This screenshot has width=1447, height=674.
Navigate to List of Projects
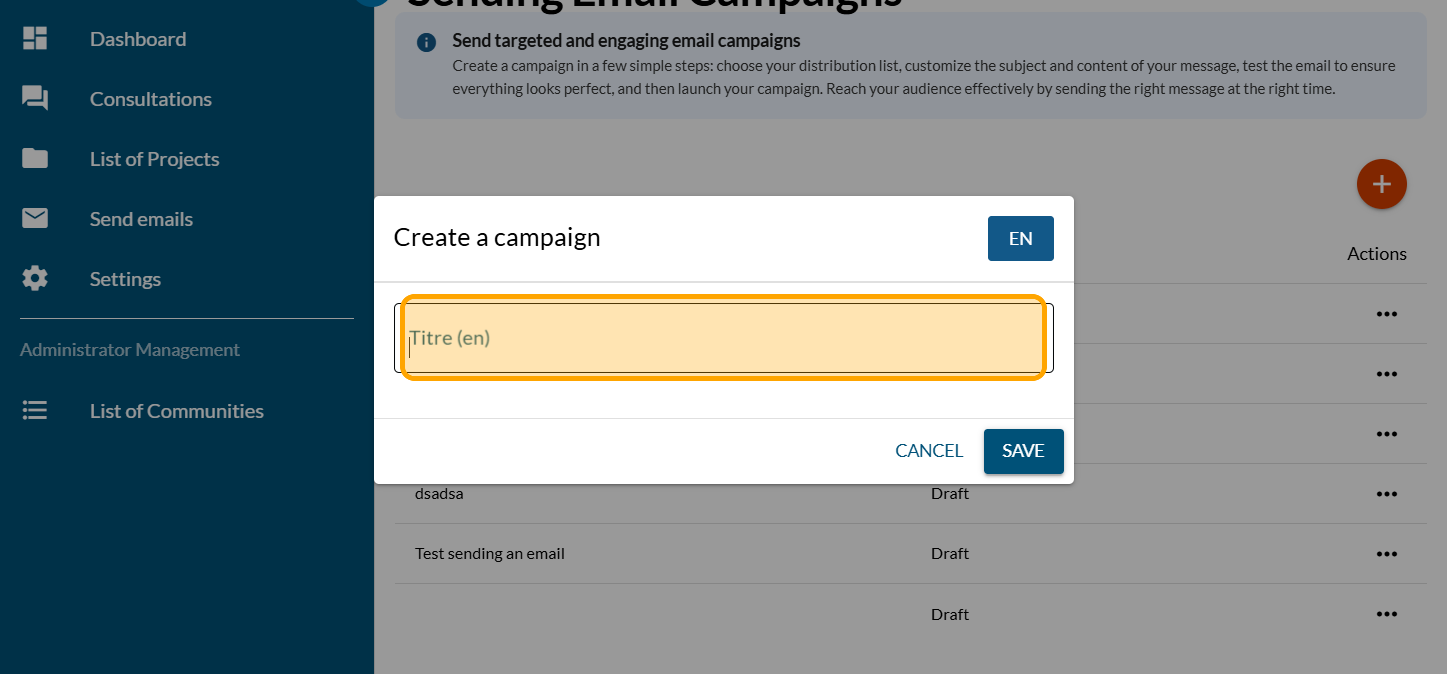154,159
